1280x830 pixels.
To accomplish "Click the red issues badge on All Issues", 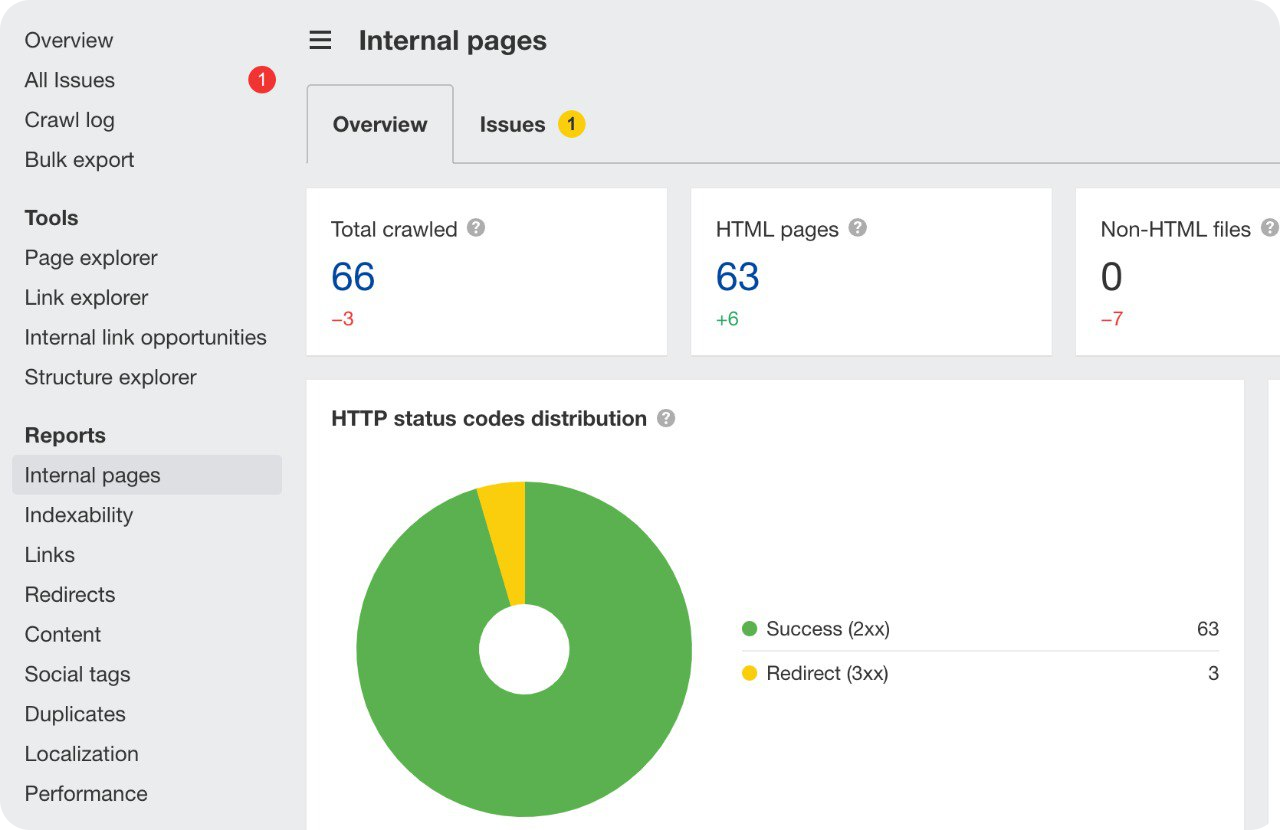I will (x=261, y=79).
